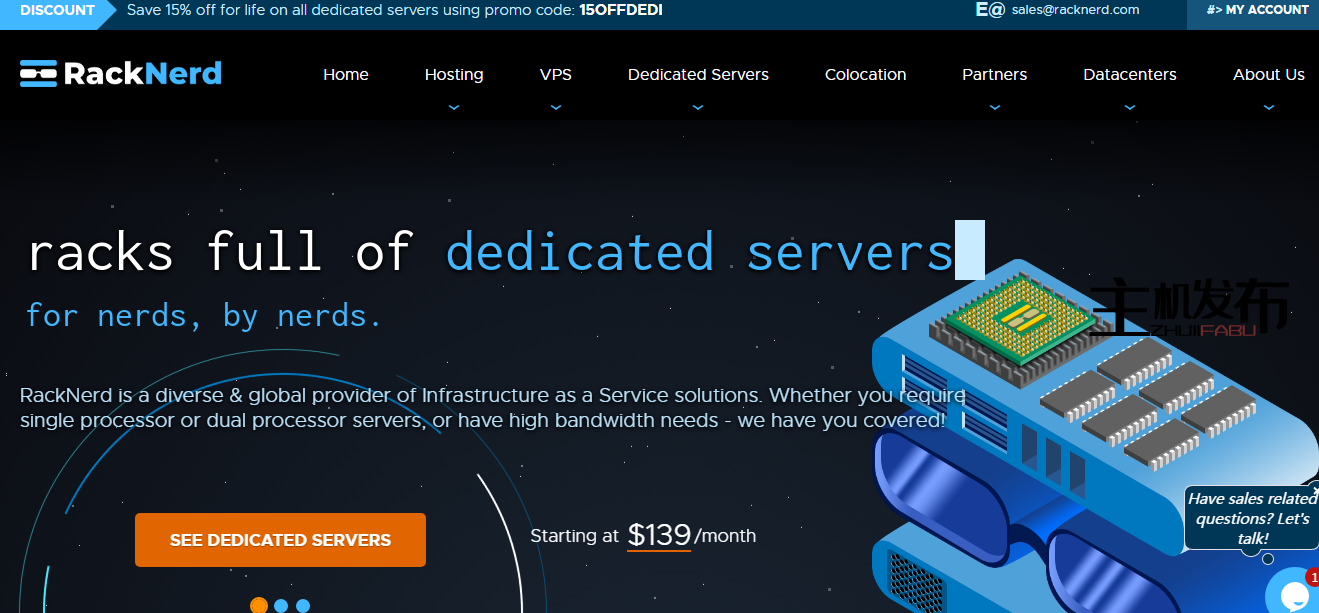This screenshot has width=1319, height=613.
Task: Click the email envelope icon
Action: click(989, 10)
